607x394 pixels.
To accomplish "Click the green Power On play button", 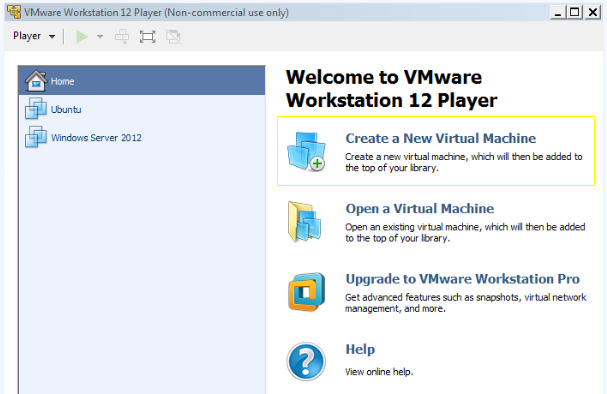I will (x=81, y=37).
